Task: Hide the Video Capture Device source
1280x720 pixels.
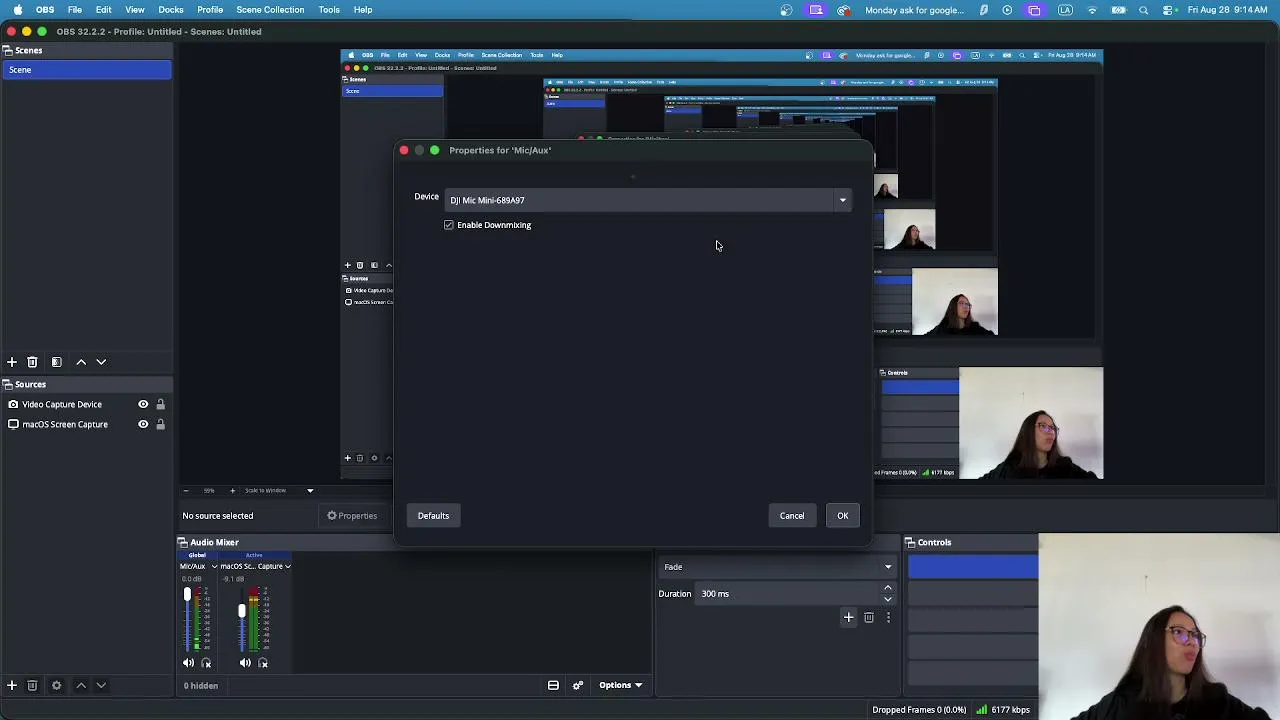Action: [x=143, y=404]
